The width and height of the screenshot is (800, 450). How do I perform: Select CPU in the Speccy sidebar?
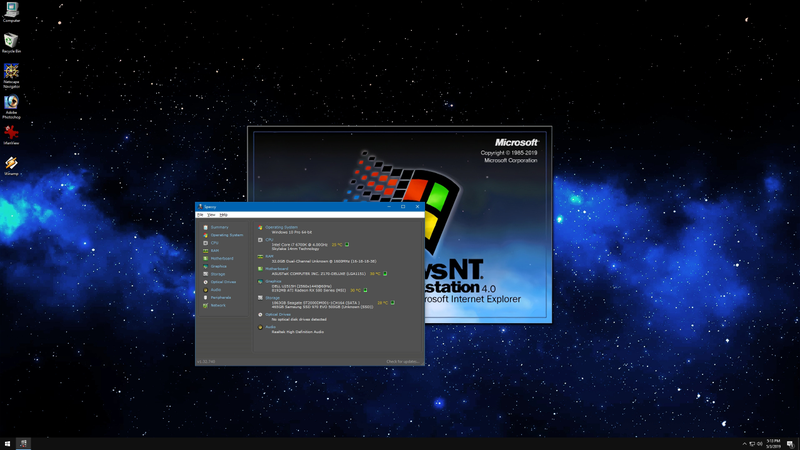pyautogui.click(x=214, y=243)
